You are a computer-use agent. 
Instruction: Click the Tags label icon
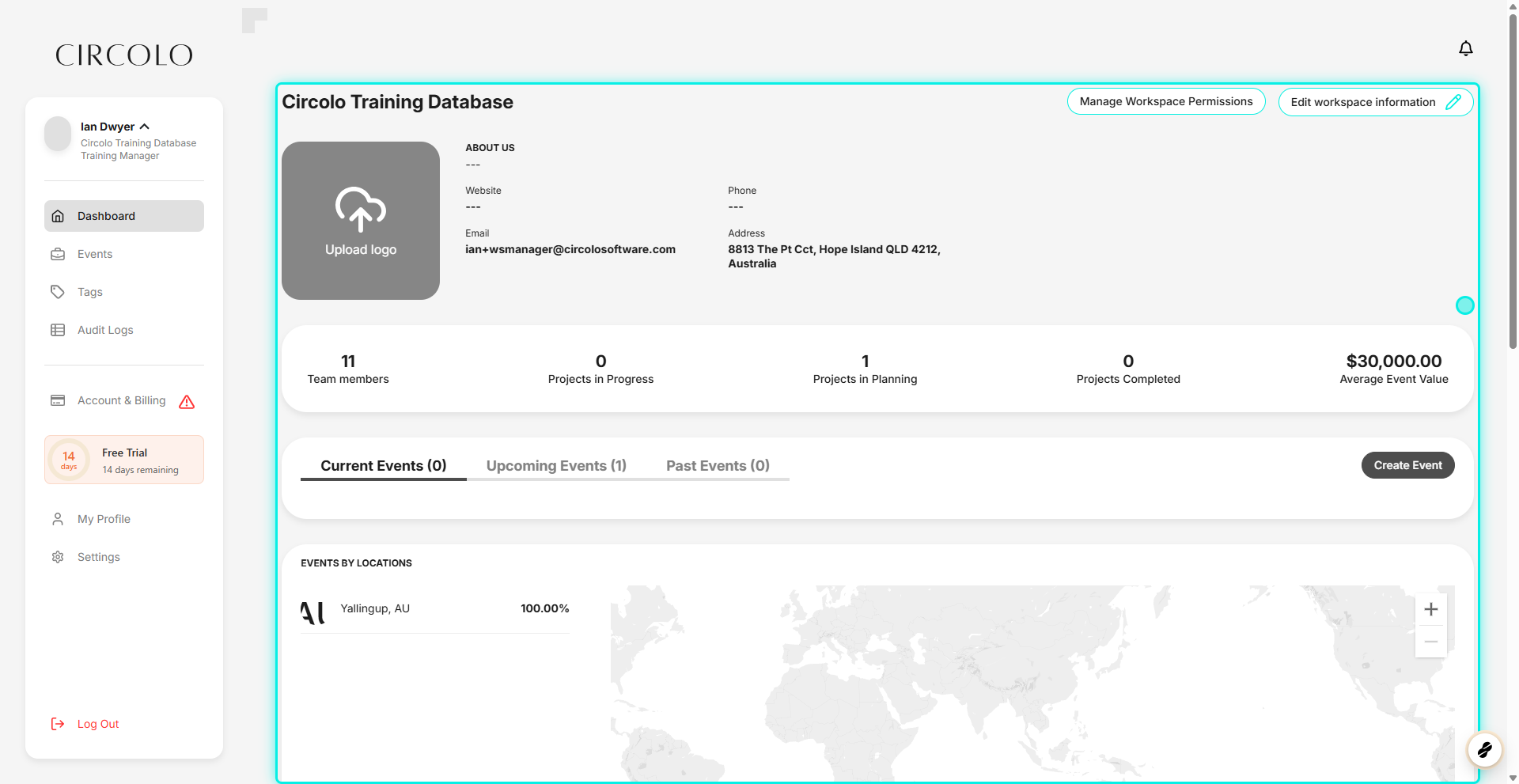point(58,292)
